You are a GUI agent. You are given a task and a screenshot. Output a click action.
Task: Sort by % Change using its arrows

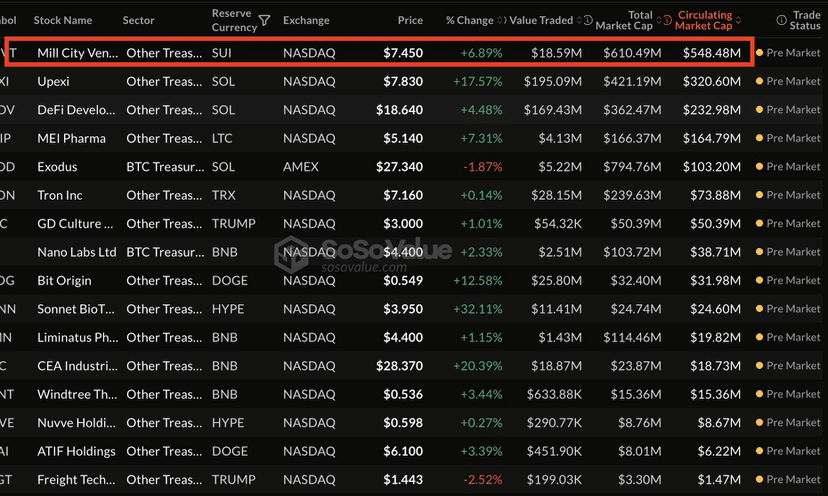click(x=501, y=20)
